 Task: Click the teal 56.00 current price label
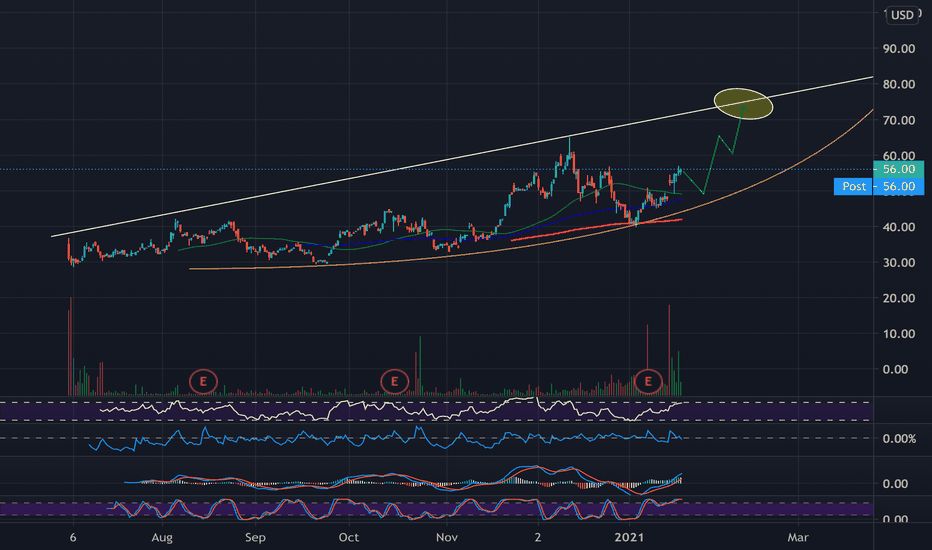pos(898,169)
